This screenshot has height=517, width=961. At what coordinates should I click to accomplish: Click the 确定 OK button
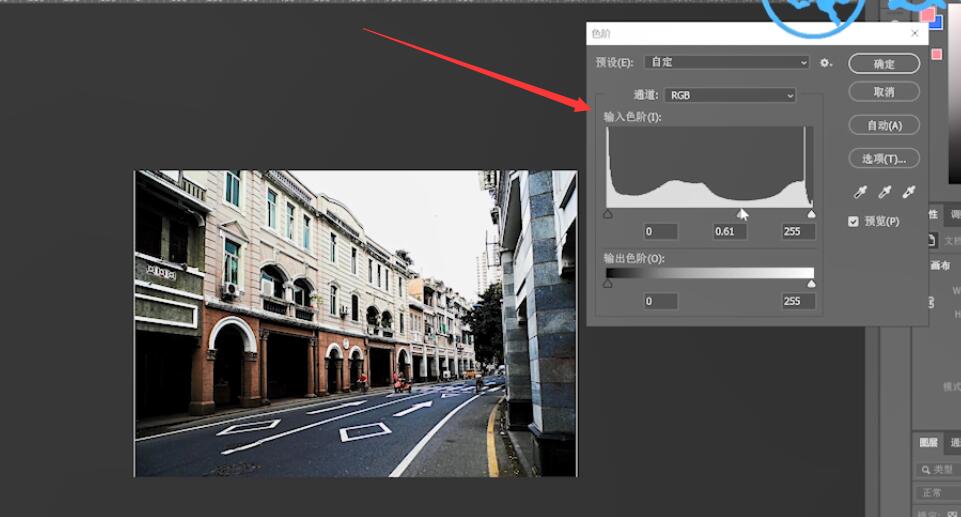tap(884, 64)
